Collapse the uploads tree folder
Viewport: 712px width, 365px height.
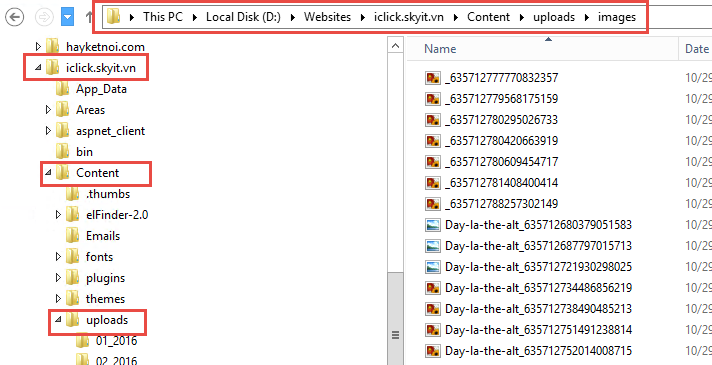point(58,320)
